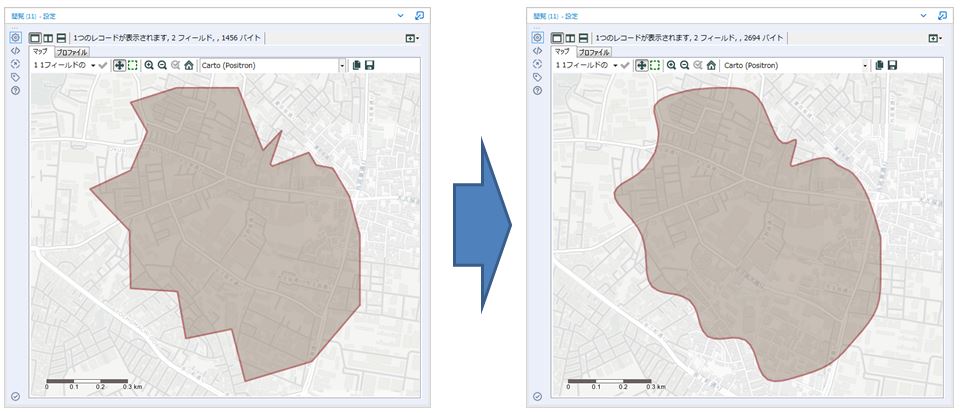Image resolution: width=966 pixels, height=413 pixels.
Task: Open new window dropdown button in right panel
Action: tap(935, 37)
